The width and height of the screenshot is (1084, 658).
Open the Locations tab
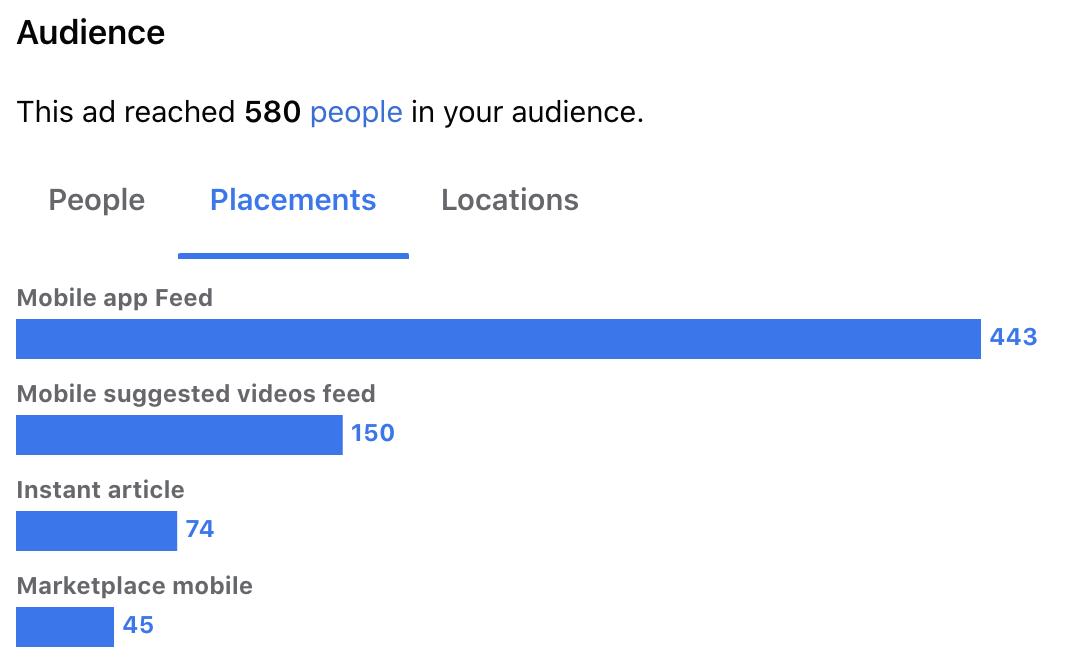[x=509, y=200]
